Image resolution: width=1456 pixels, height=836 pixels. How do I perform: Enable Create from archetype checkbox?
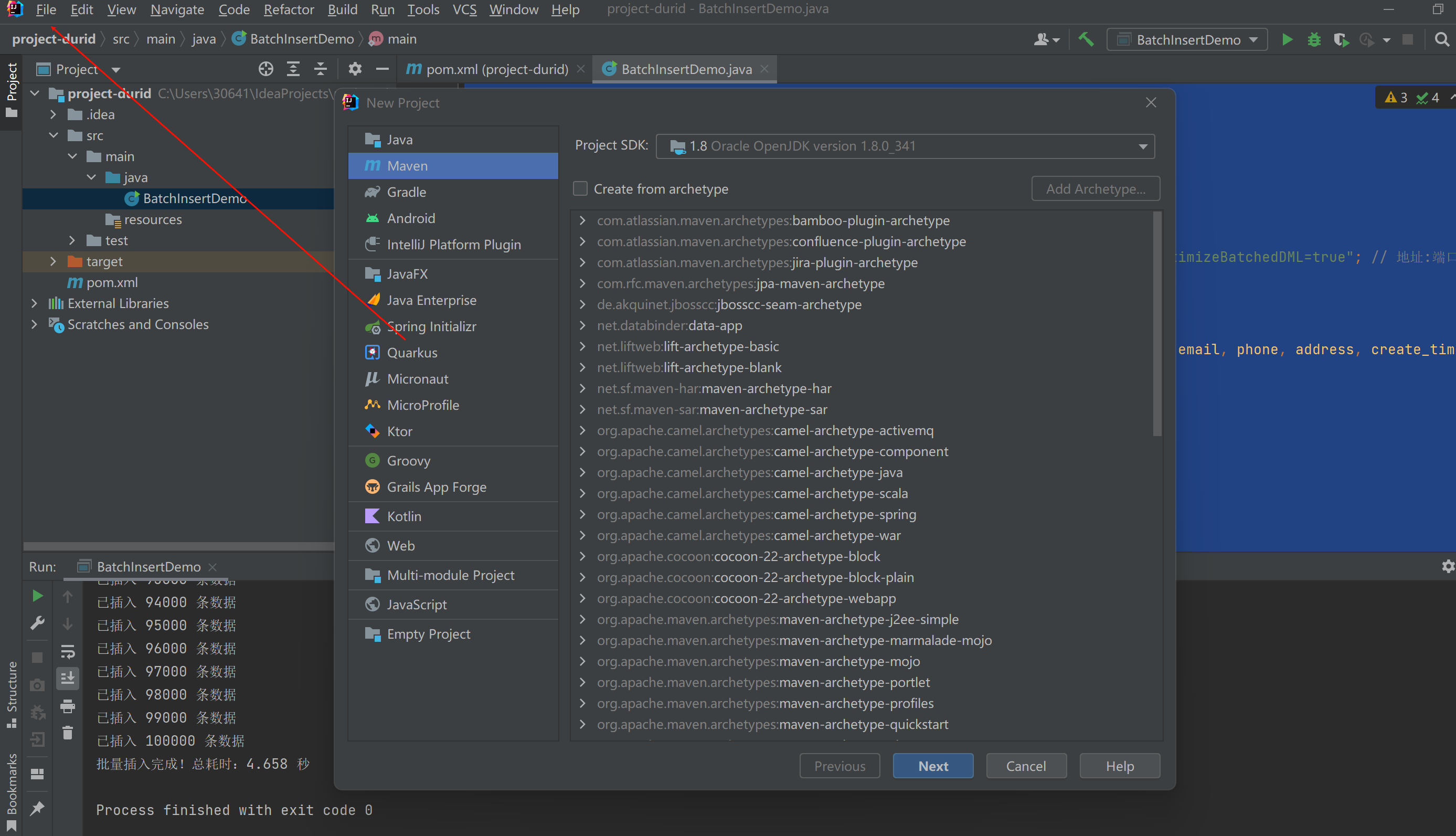click(x=580, y=189)
